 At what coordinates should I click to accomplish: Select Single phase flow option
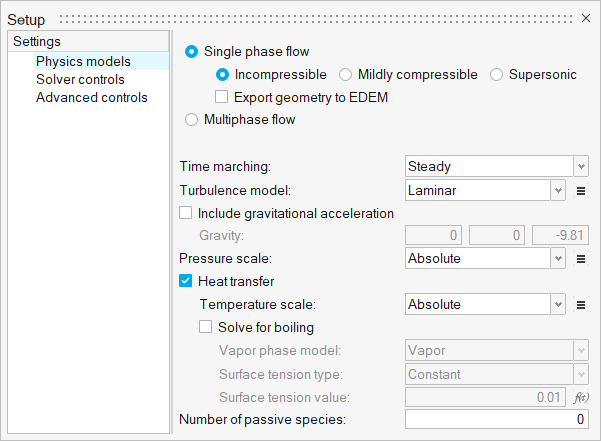pos(192,51)
